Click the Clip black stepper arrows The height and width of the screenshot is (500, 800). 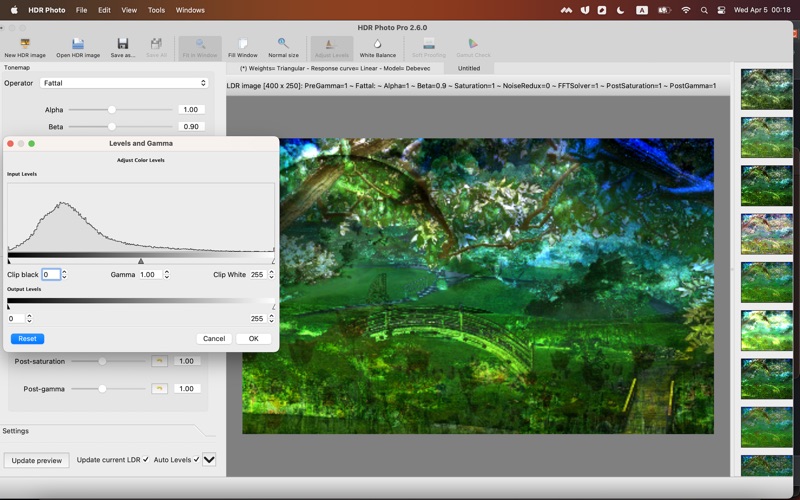click(x=64, y=274)
